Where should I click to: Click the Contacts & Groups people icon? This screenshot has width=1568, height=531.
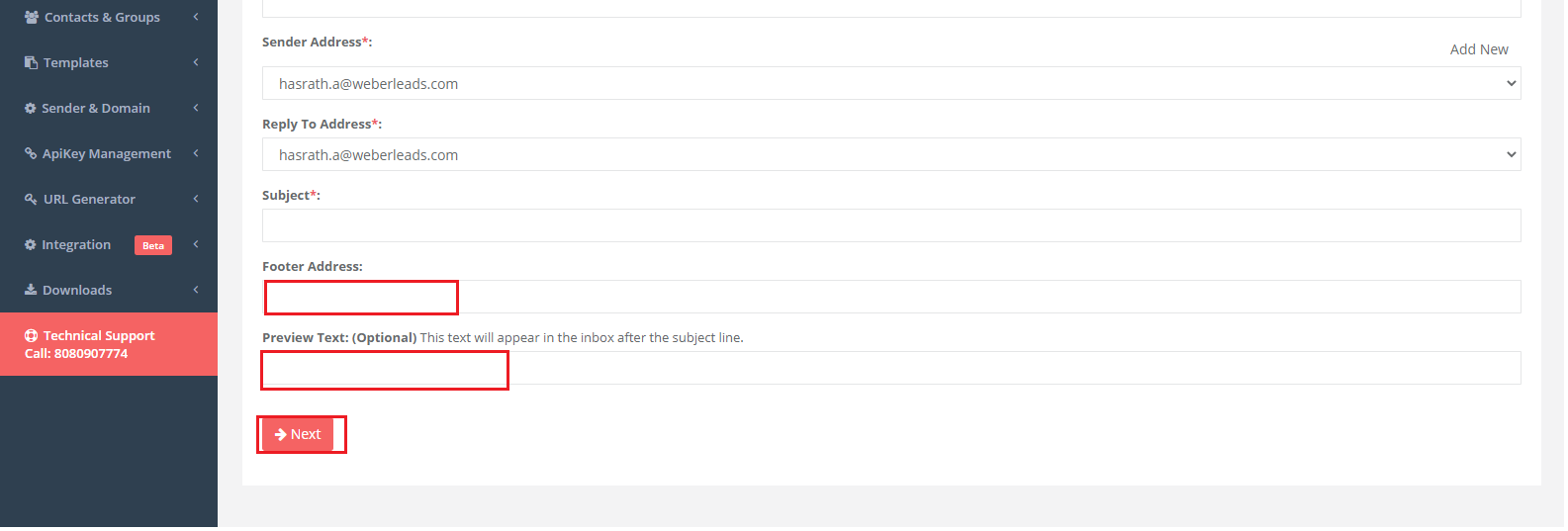32,18
